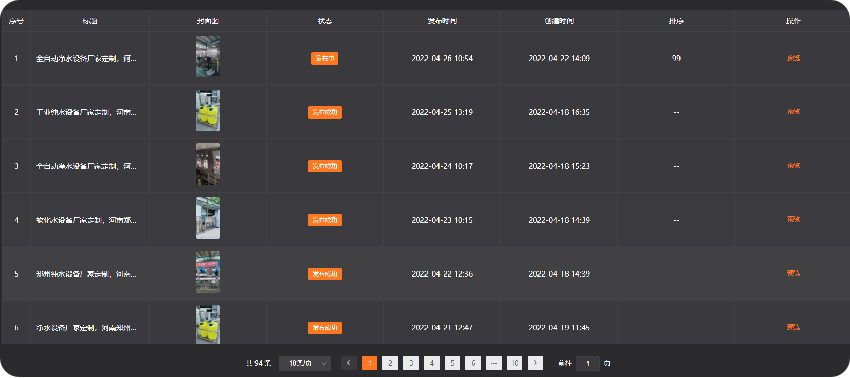Go to the next page arrow

(x=535, y=363)
